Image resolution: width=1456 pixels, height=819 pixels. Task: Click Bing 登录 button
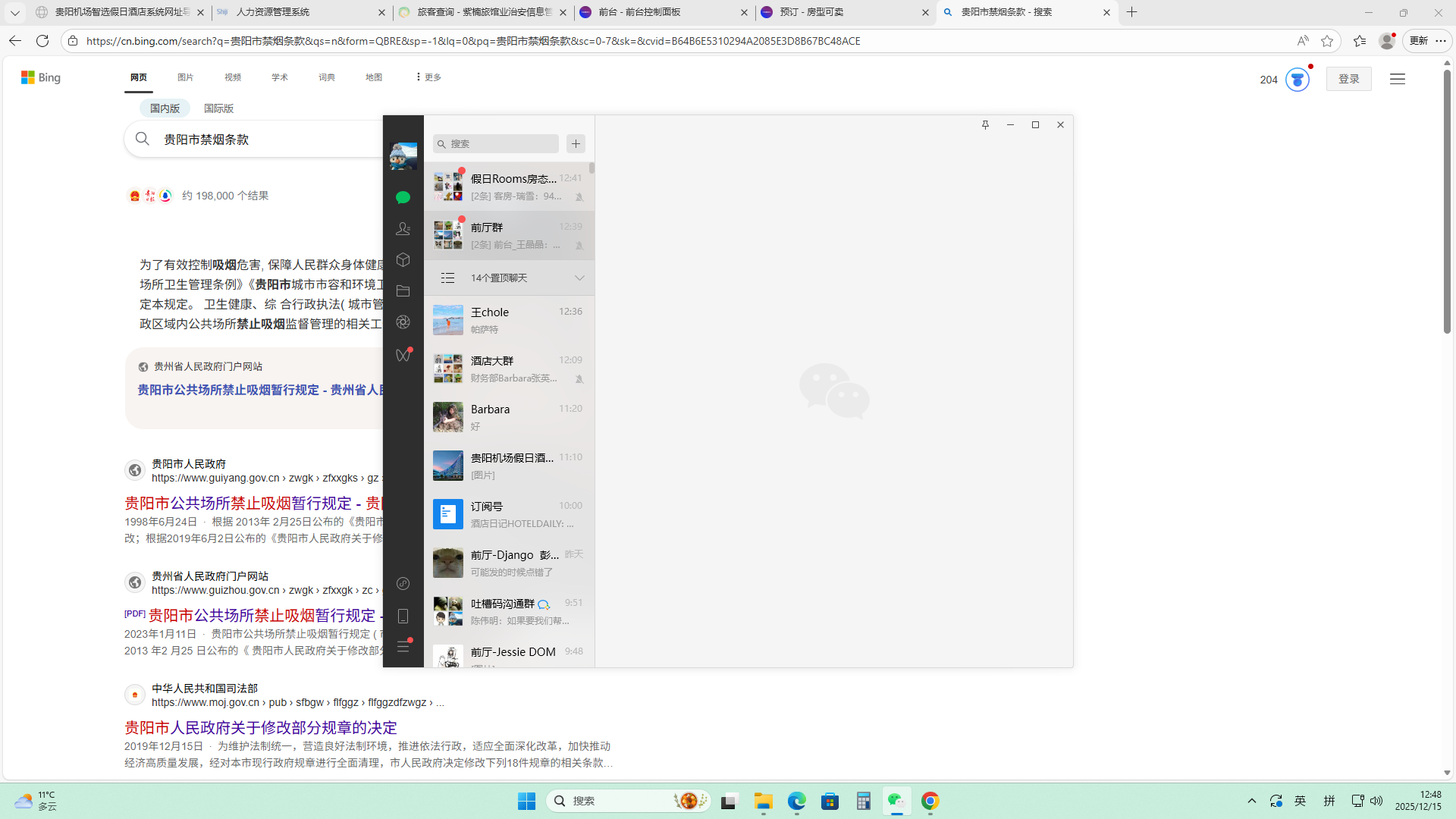point(1348,79)
